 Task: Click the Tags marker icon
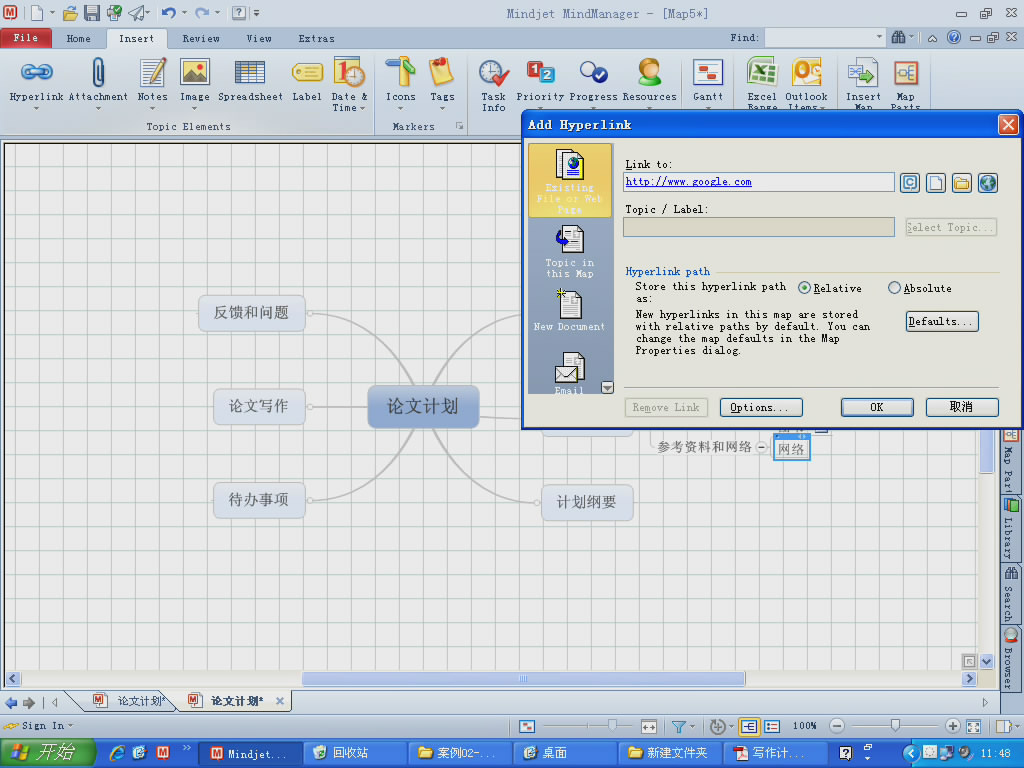click(x=442, y=72)
